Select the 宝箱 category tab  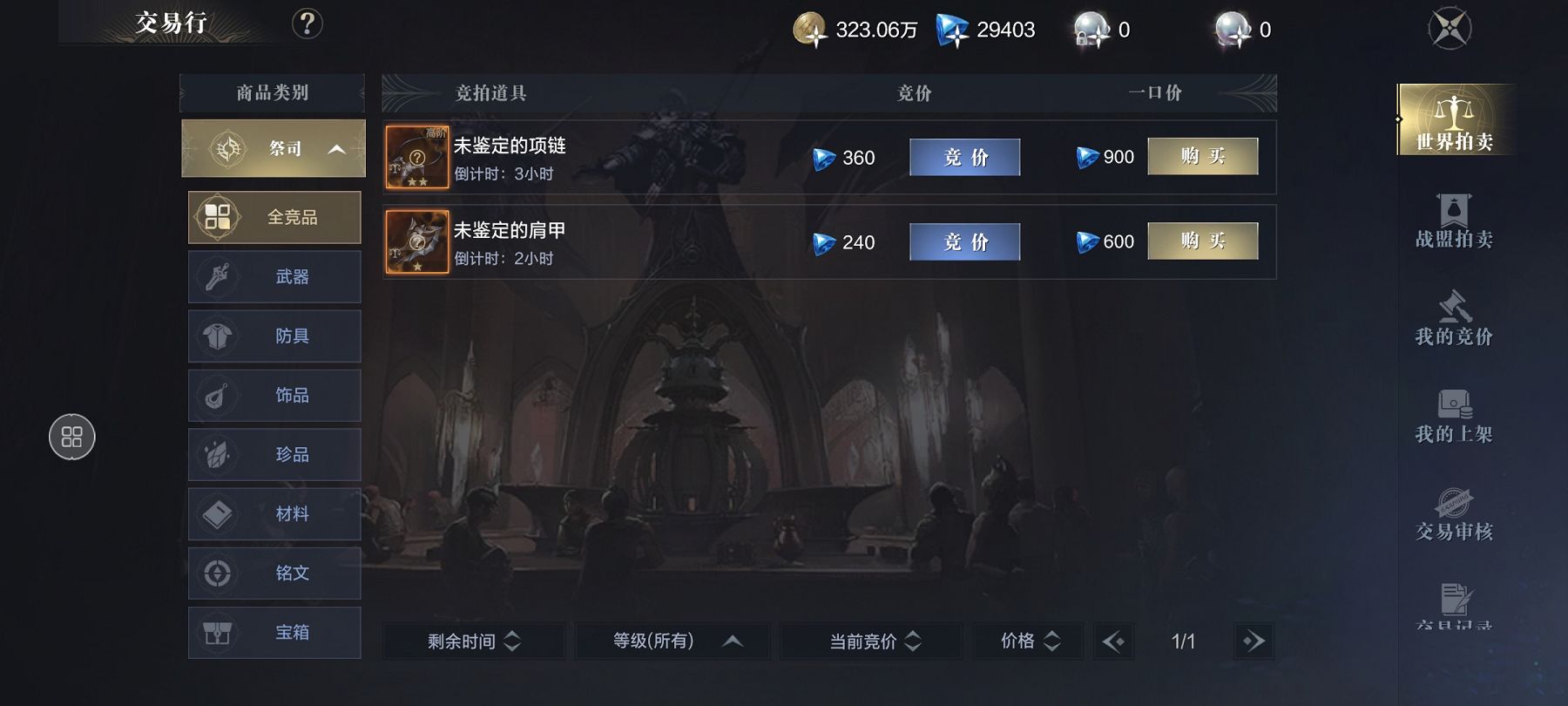pos(274,632)
